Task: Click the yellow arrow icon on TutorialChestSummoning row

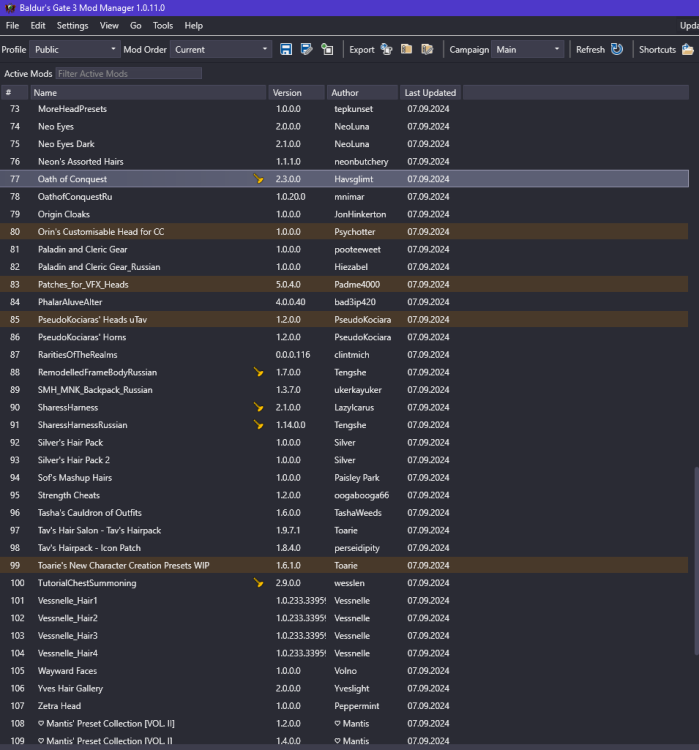Action: point(259,583)
